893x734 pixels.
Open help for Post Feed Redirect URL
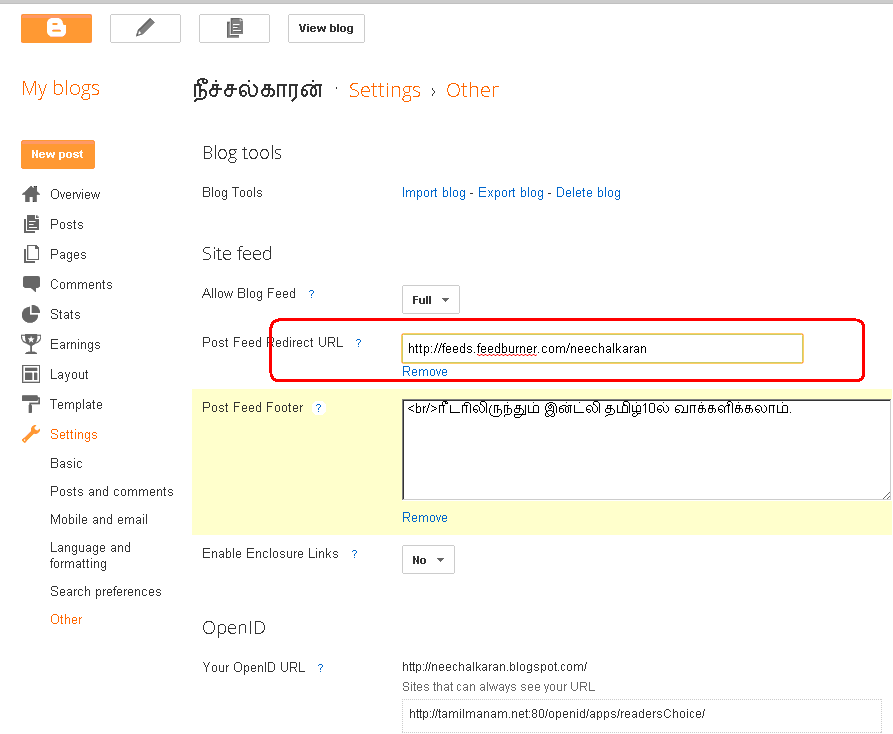(x=359, y=343)
